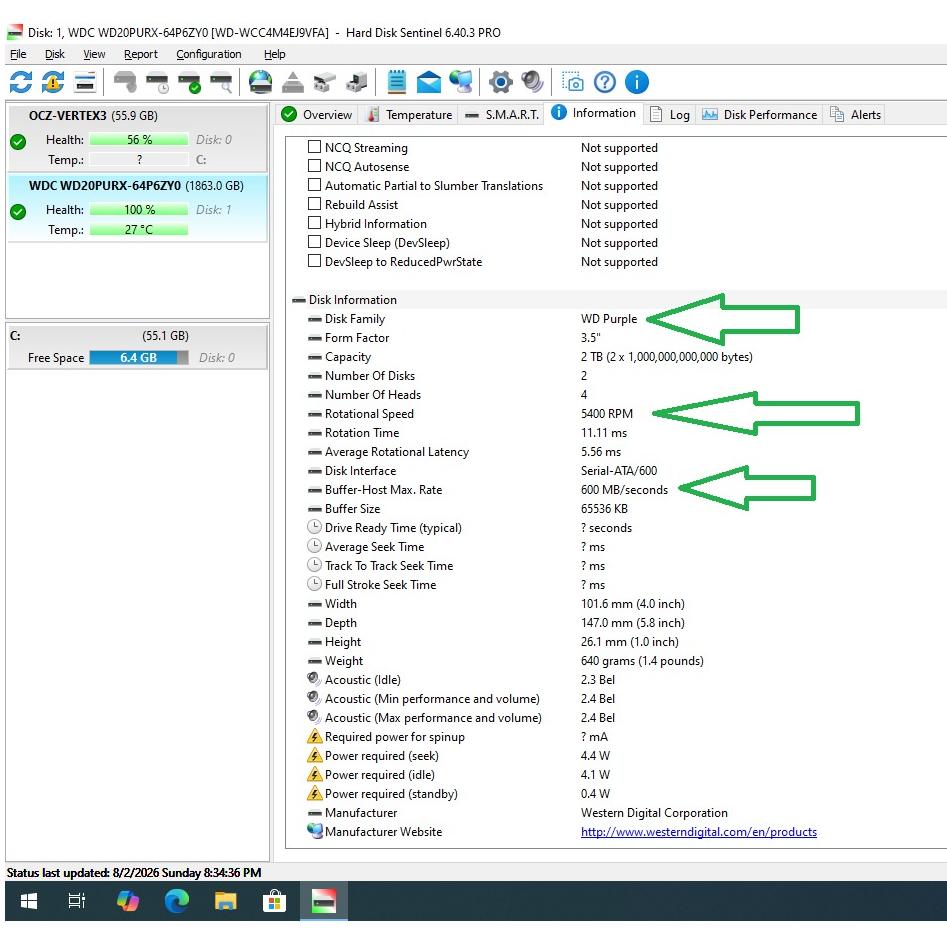Click the 'Serial-ATA/600' interface value

tap(618, 470)
